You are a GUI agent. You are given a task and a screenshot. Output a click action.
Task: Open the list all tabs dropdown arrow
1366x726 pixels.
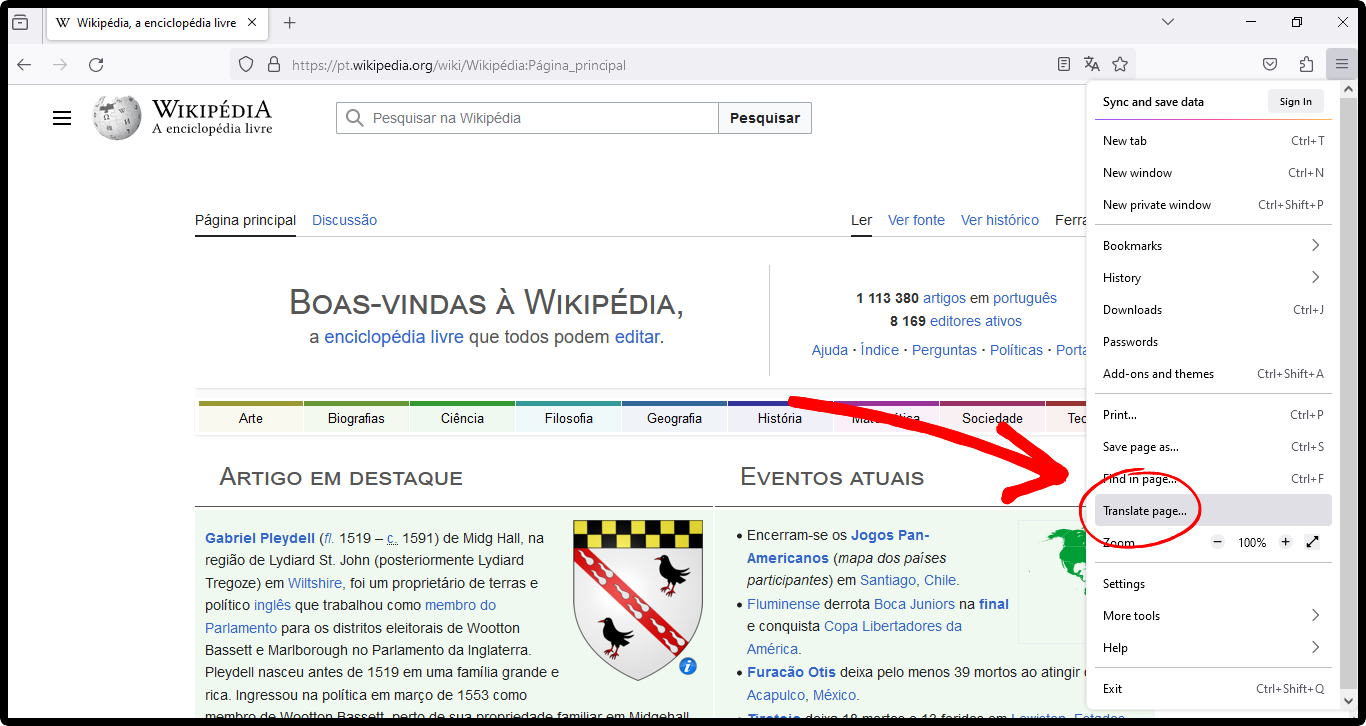tap(1168, 22)
